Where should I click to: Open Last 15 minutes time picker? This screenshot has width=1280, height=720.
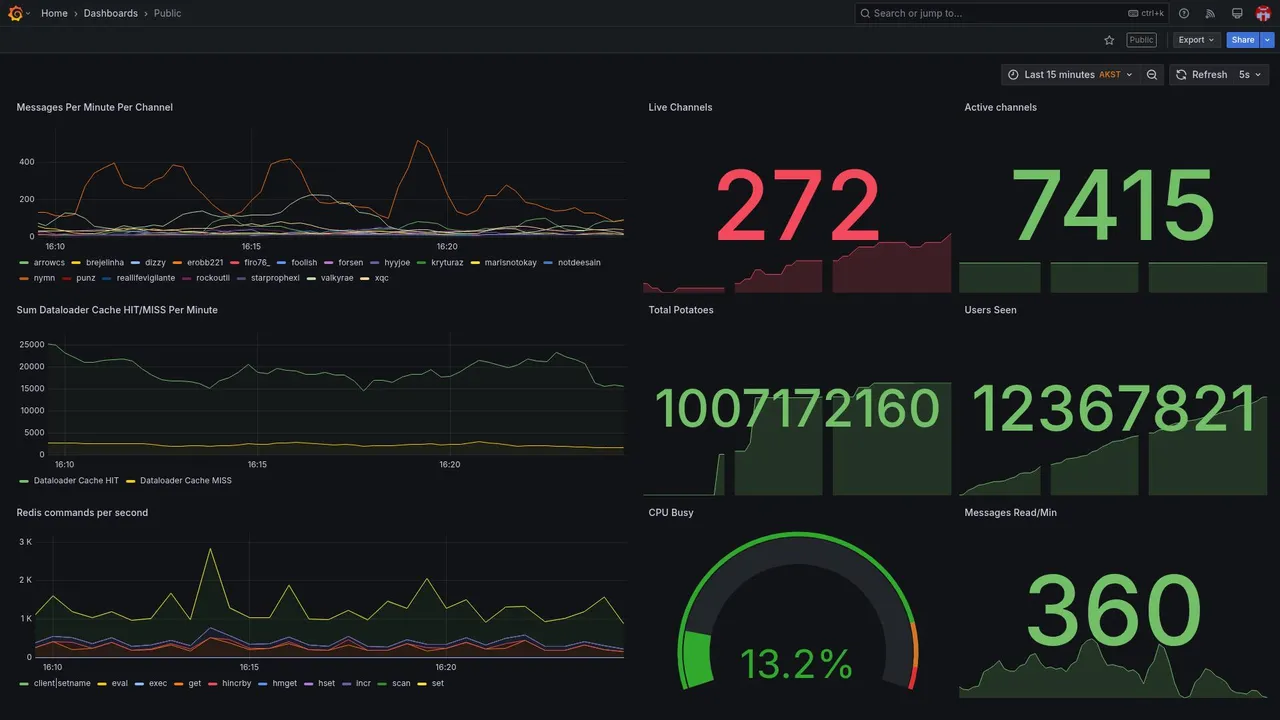click(x=1070, y=75)
